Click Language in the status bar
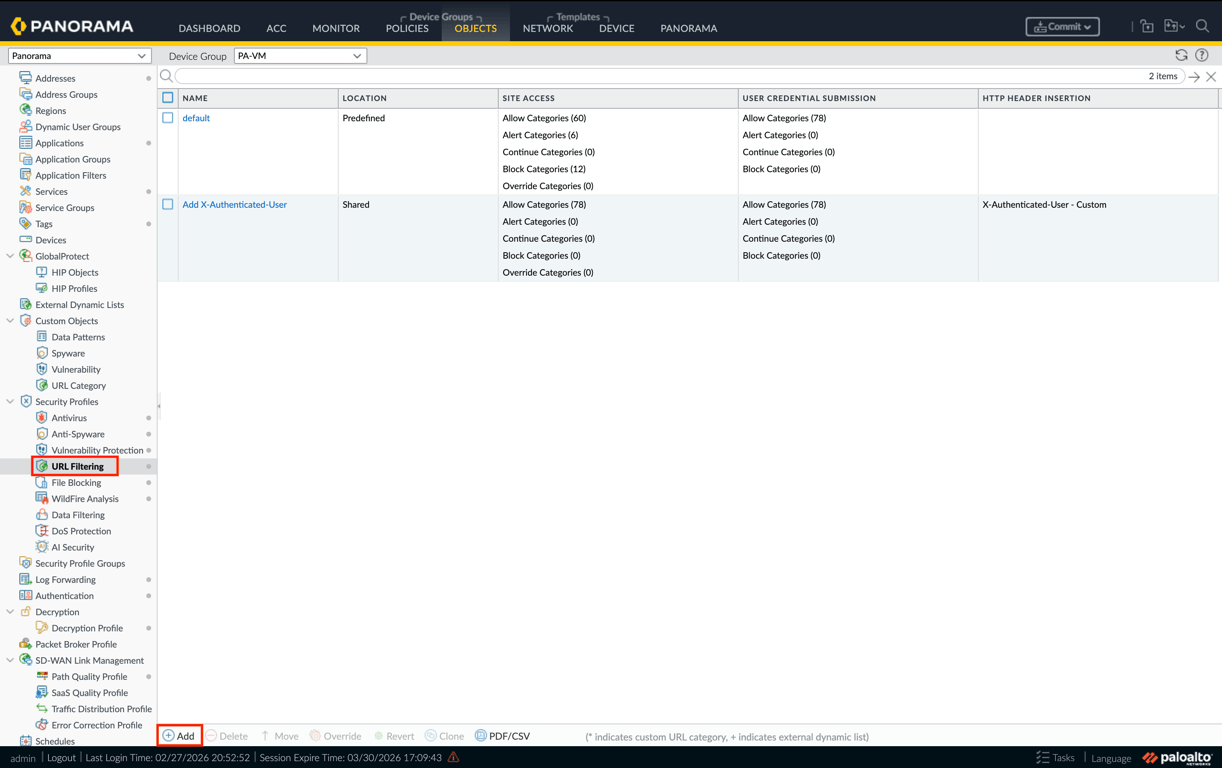The width and height of the screenshot is (1222, 768). coord(1111,758)
